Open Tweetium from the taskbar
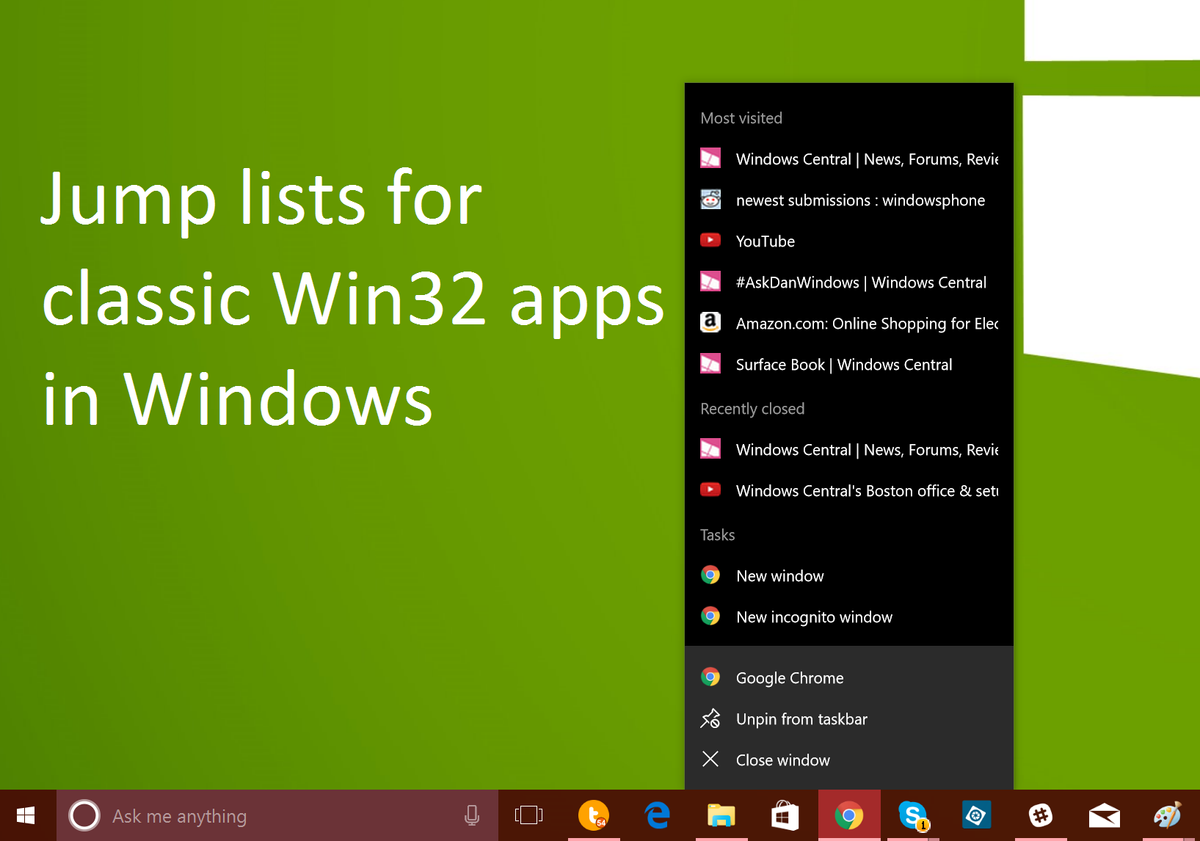Image resolution: width=1200 pixels, height=841 pixels. pos(594,816)
